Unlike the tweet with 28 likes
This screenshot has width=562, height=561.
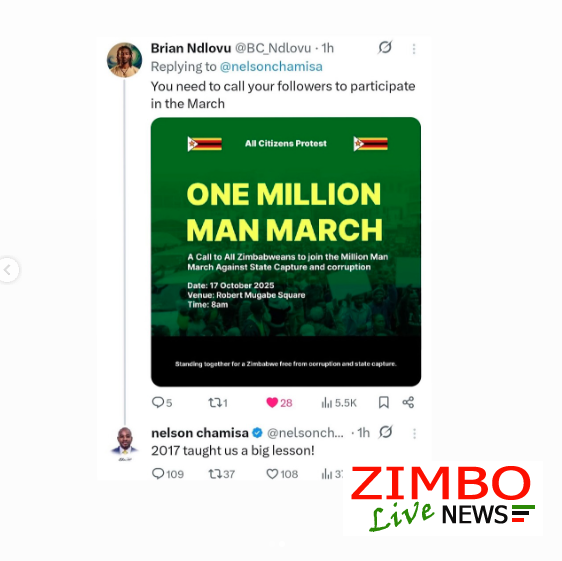click(x=279, y=403)
